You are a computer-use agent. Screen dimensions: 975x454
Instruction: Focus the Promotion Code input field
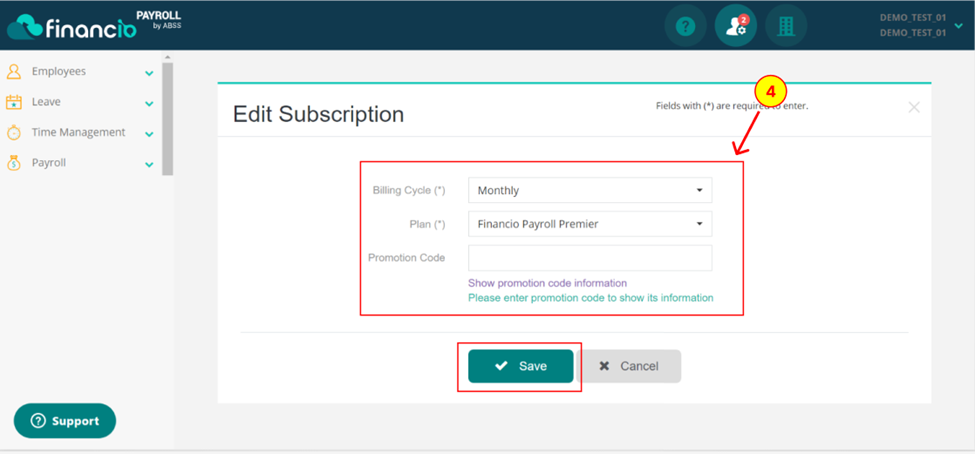coord(590,257)
